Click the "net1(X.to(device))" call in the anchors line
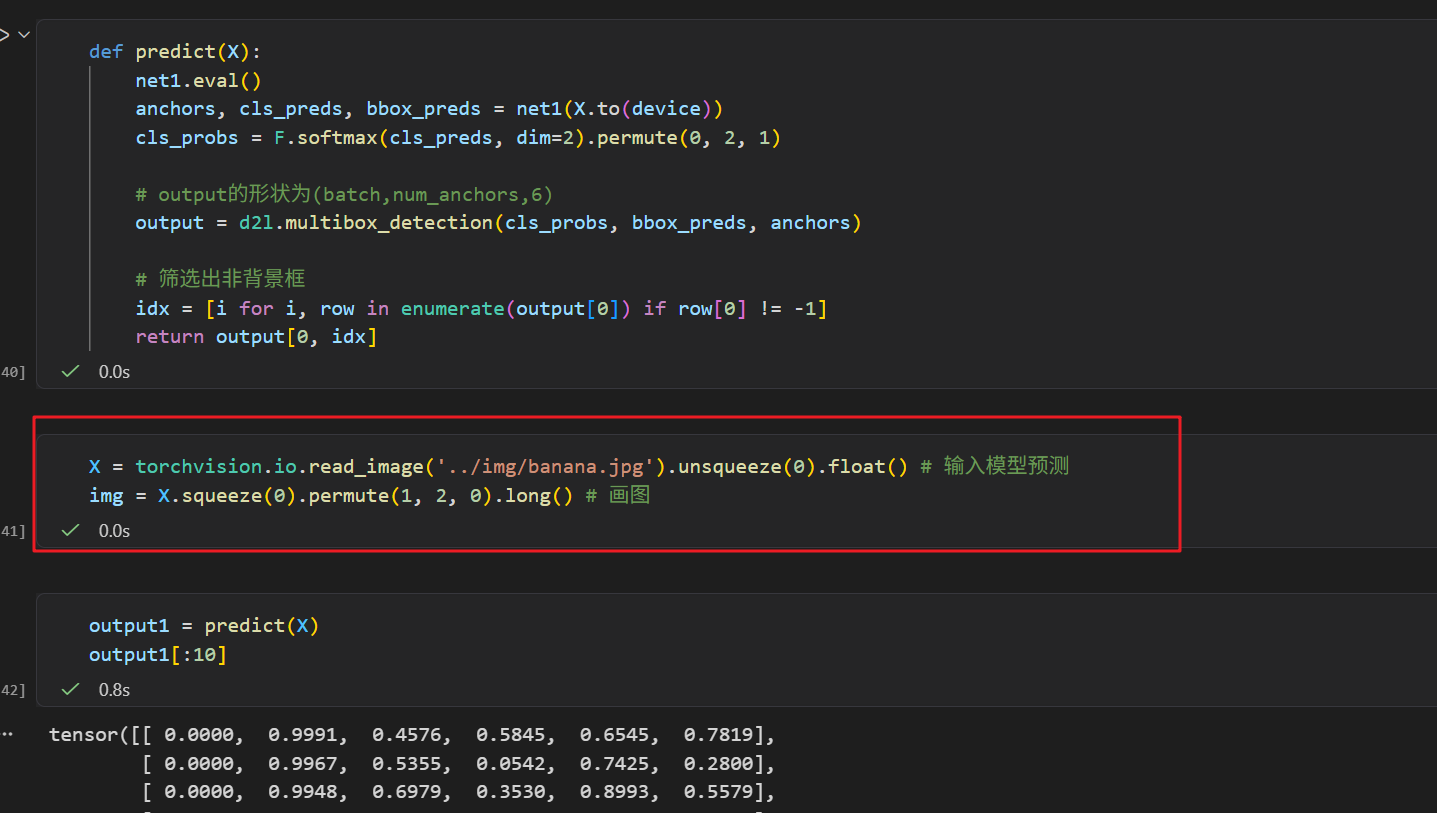1437x813 pixels. pos(619,108)
